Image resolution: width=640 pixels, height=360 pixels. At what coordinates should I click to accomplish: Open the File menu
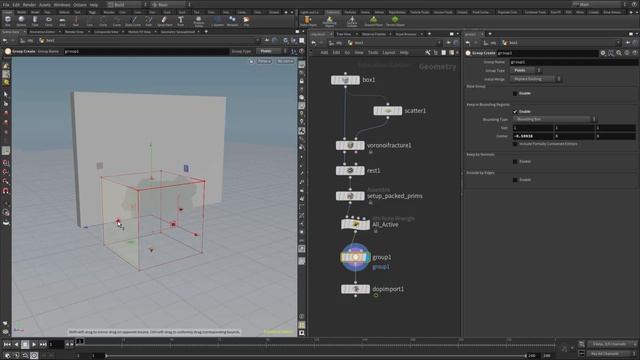pyautogui.click(x=6, y=4)
